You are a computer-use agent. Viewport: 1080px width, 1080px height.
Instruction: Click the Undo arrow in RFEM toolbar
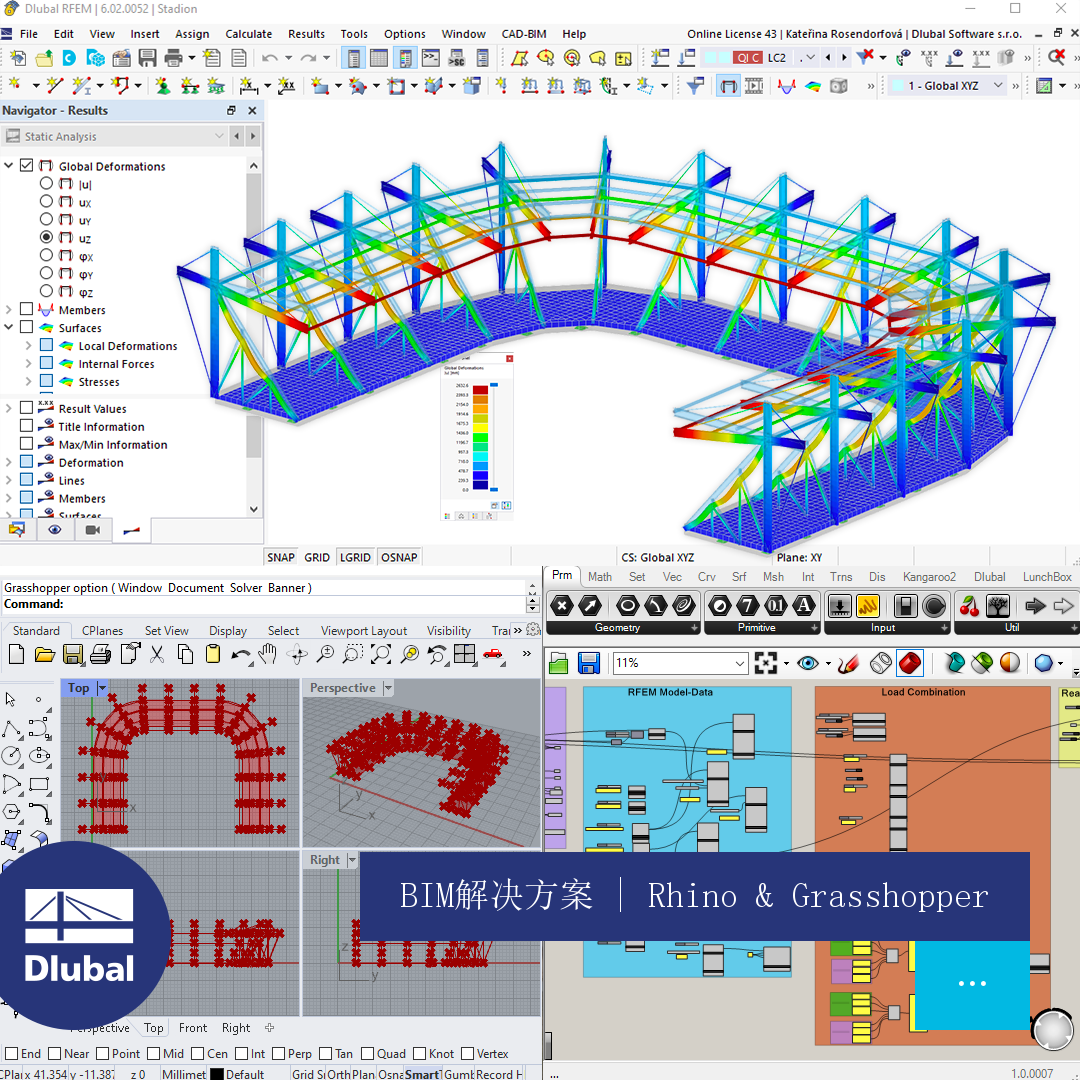pyautogui.click(x=270, y=59)
